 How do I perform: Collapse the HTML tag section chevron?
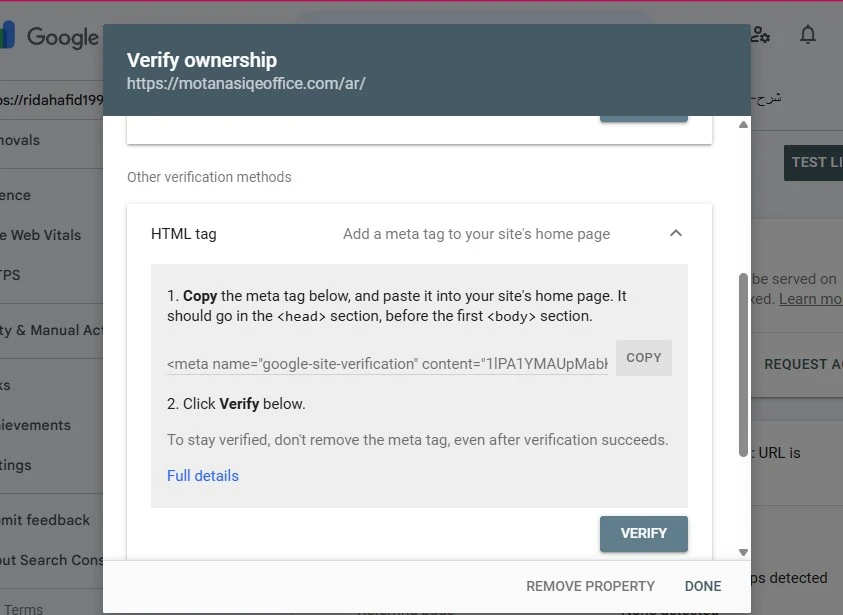676,233
